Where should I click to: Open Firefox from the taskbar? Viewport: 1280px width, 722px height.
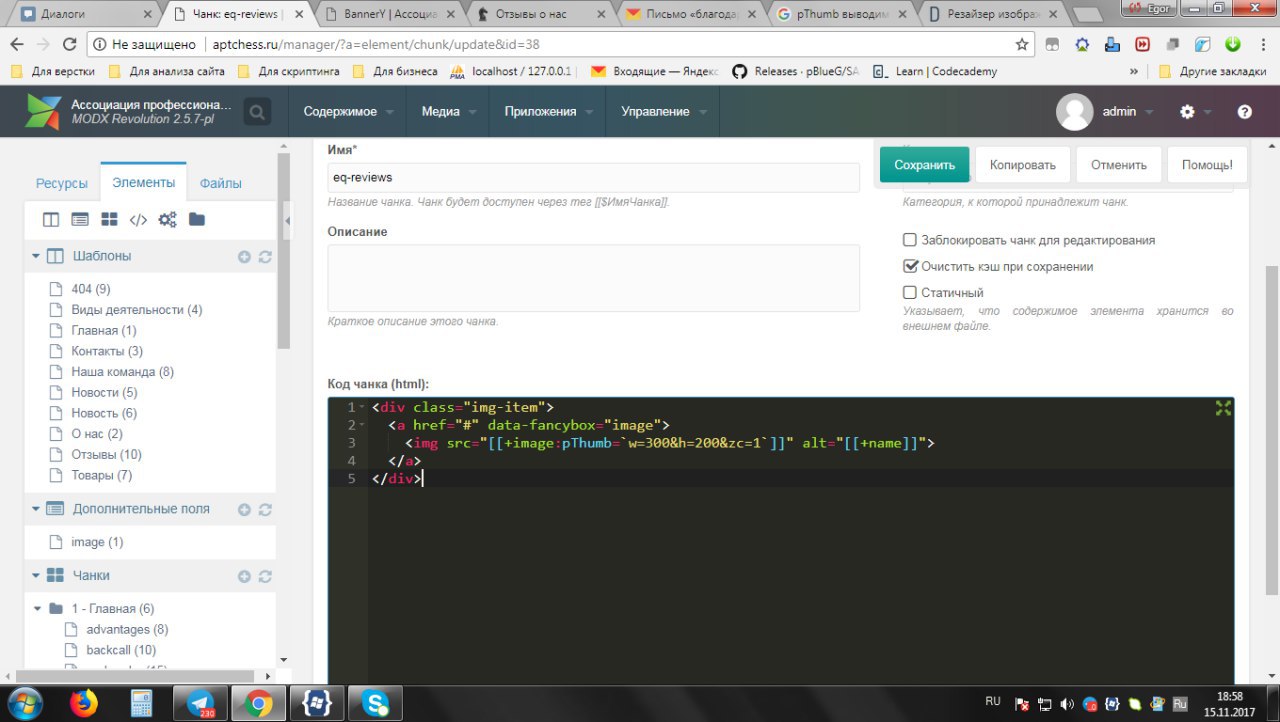[84, 703]
